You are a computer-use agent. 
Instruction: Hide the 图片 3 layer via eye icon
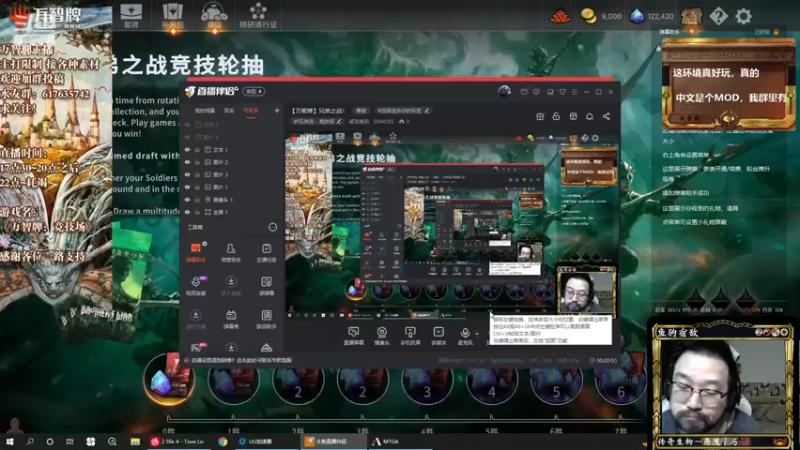187,174
